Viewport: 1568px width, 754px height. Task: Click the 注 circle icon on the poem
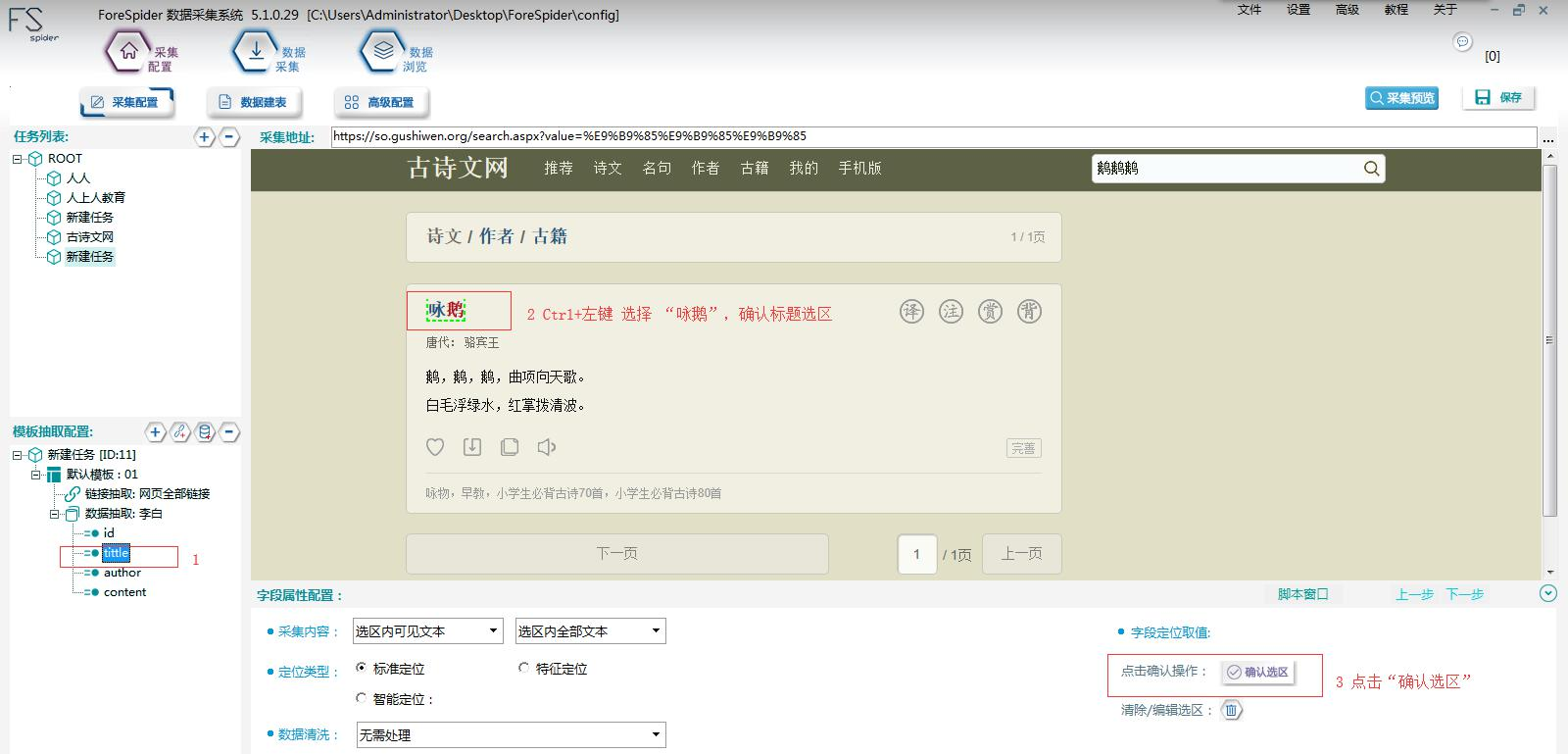coord(951,312)
